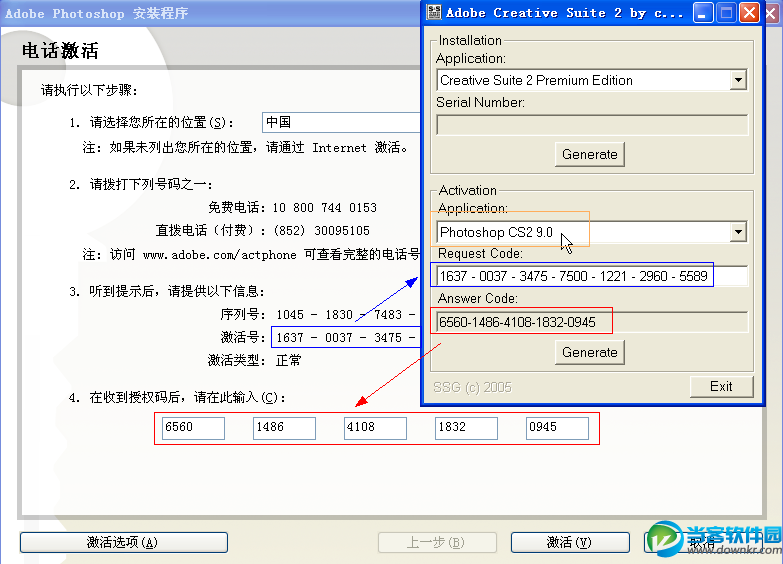Open the Activation Application dropdown arrow

click(x=738, y=232)
